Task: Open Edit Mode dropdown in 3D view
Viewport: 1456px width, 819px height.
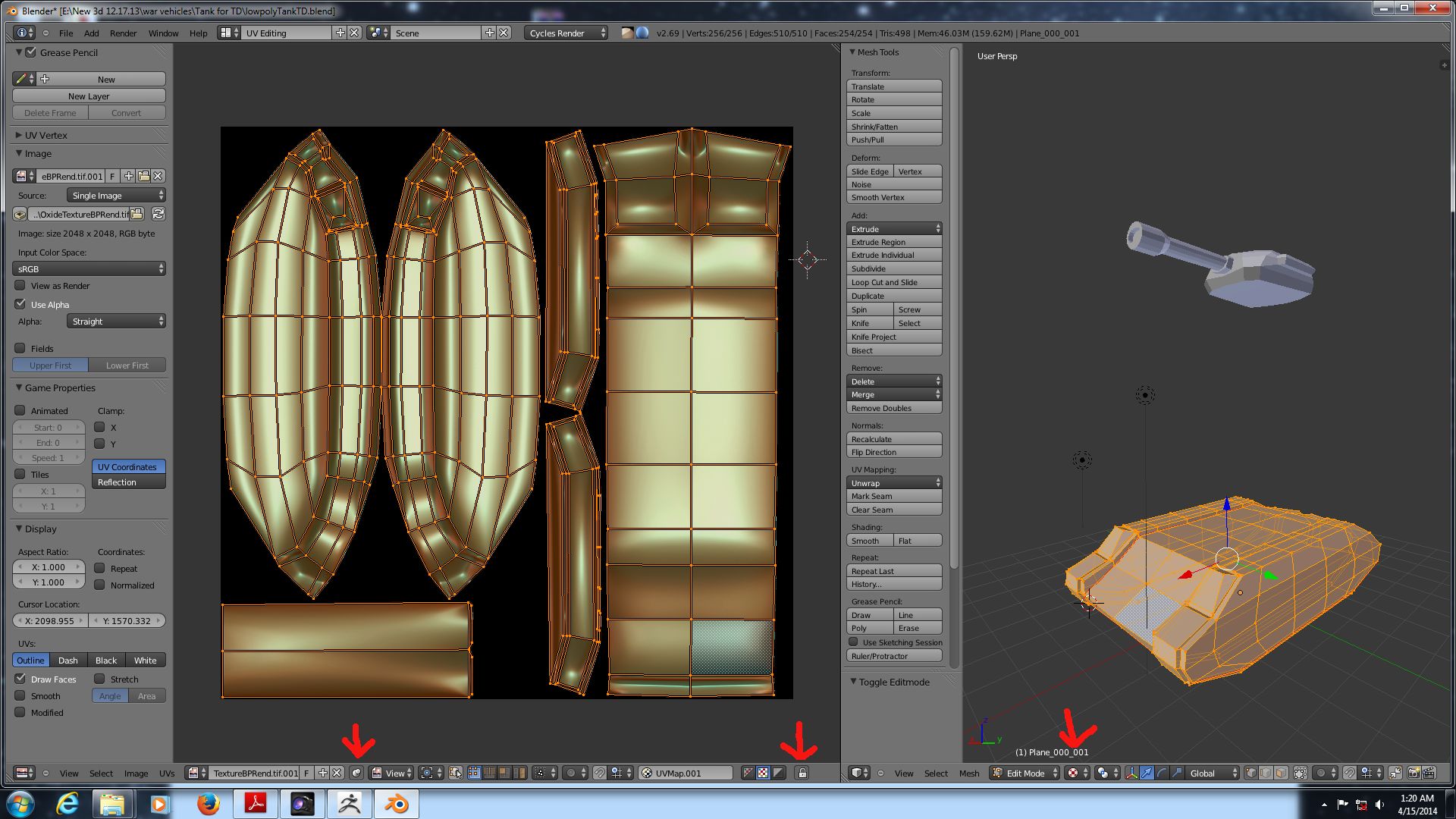Action: pyautogui.click(x=1025, y=773)
